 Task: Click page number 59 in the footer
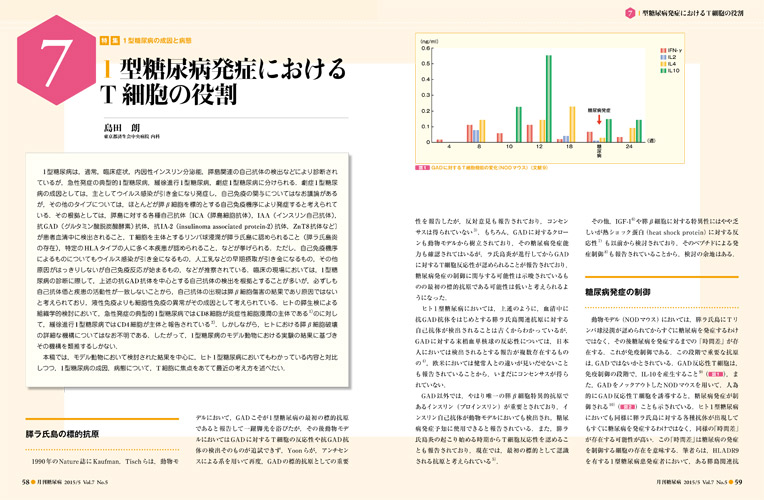tap(738, 482)
